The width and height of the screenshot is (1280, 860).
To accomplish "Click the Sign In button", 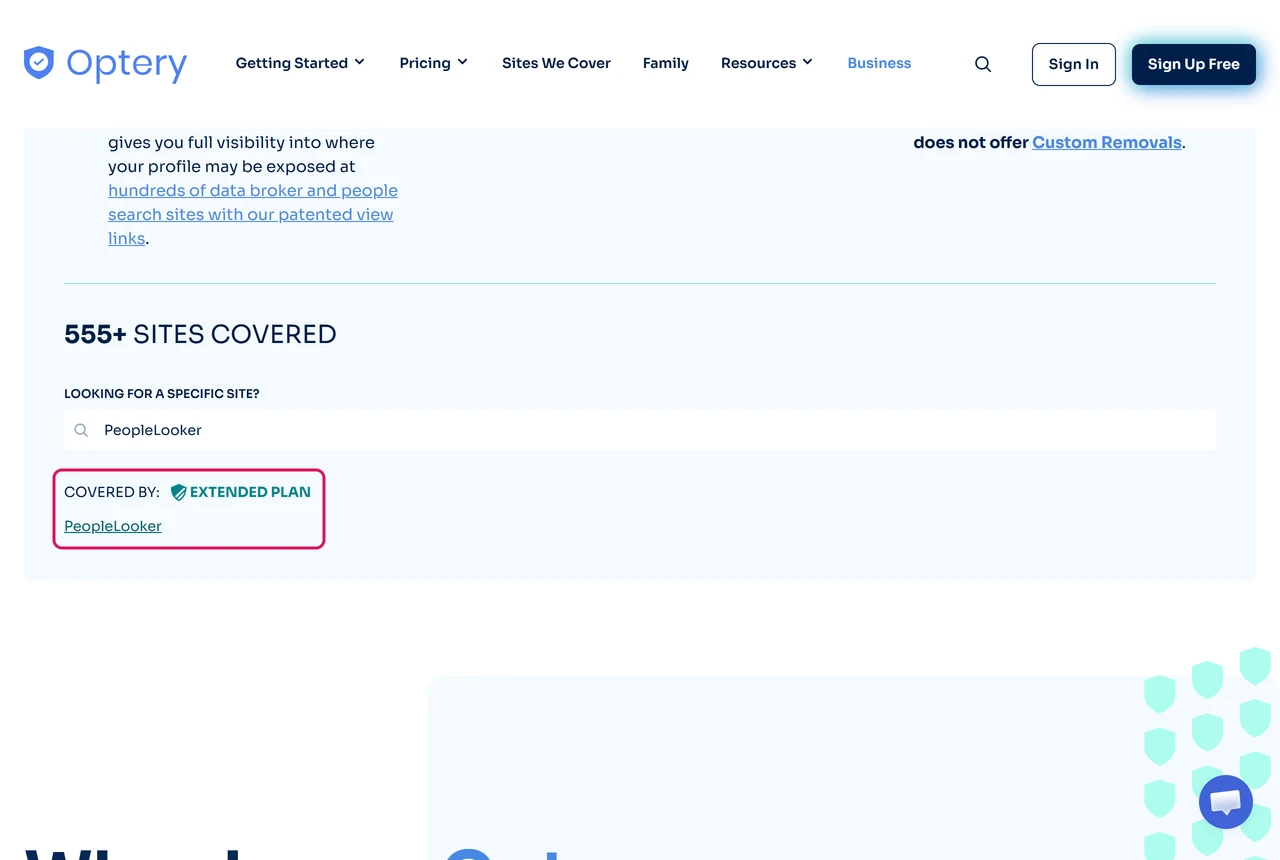I will coord(1074,64).
